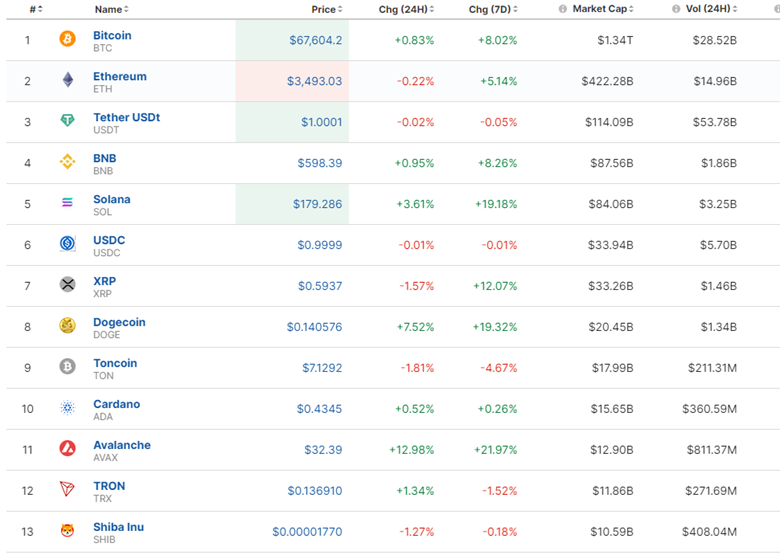
Task: Click the BNB yellow logo
Action: tap(67, 162)
